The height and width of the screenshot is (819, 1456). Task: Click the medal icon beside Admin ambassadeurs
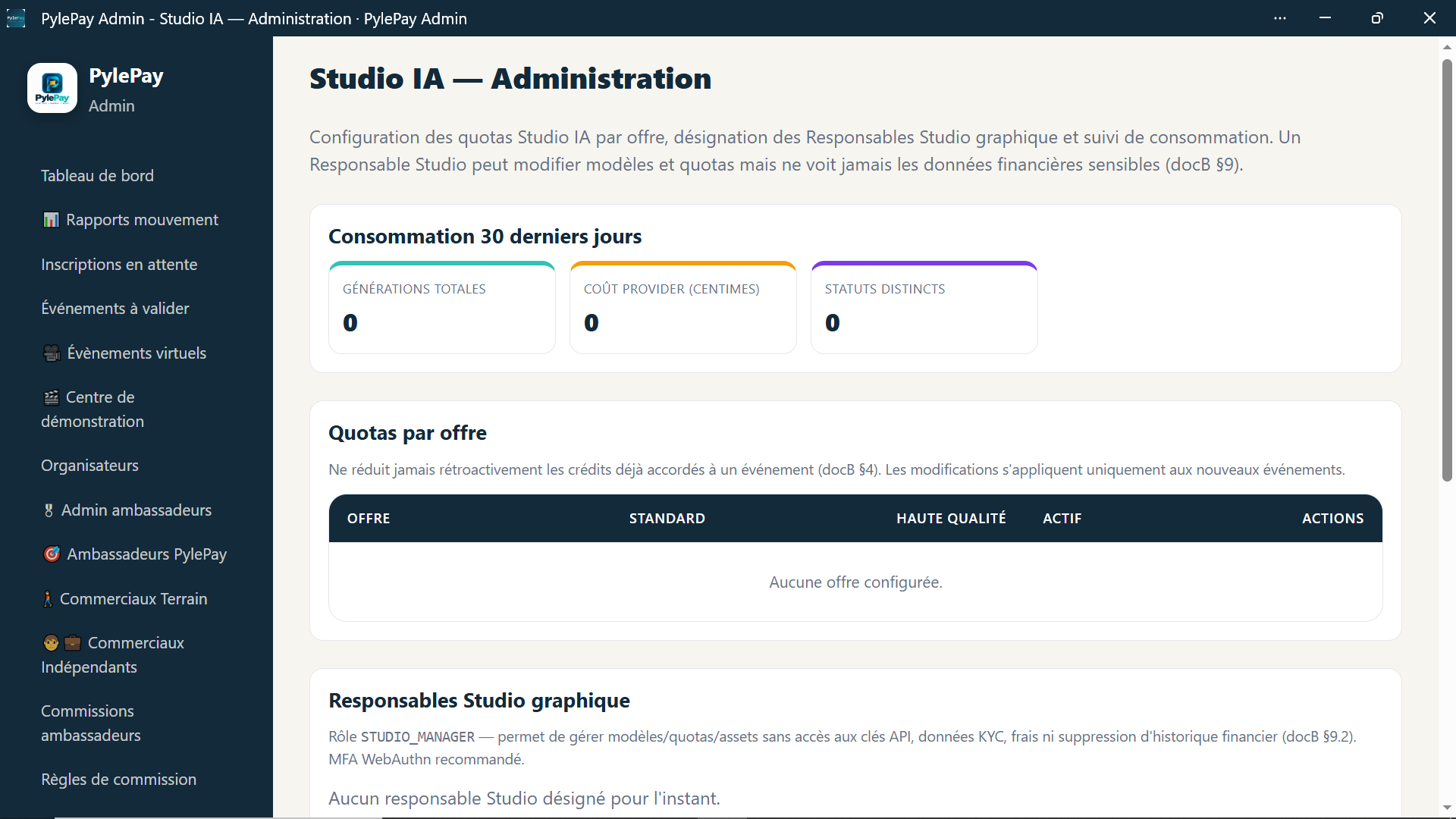pyautogui.click(x=49, y=510)
